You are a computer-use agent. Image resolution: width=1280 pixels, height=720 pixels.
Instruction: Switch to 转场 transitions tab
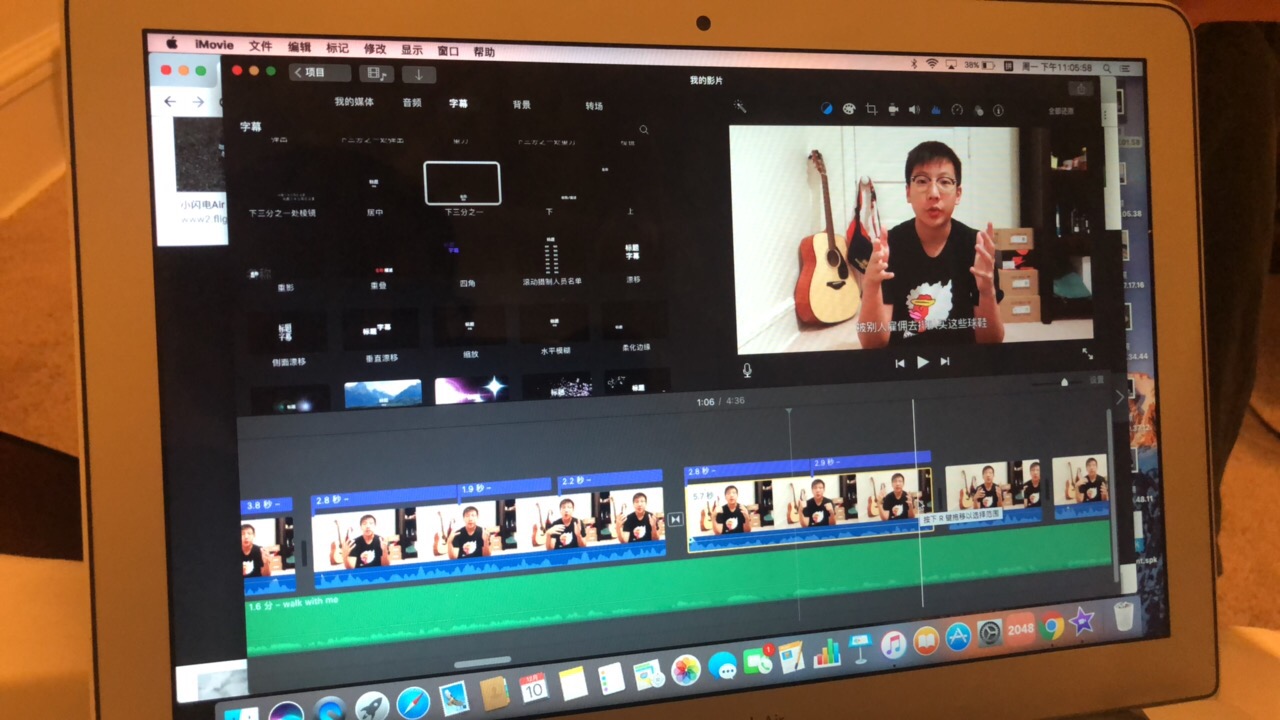(594, 105)
